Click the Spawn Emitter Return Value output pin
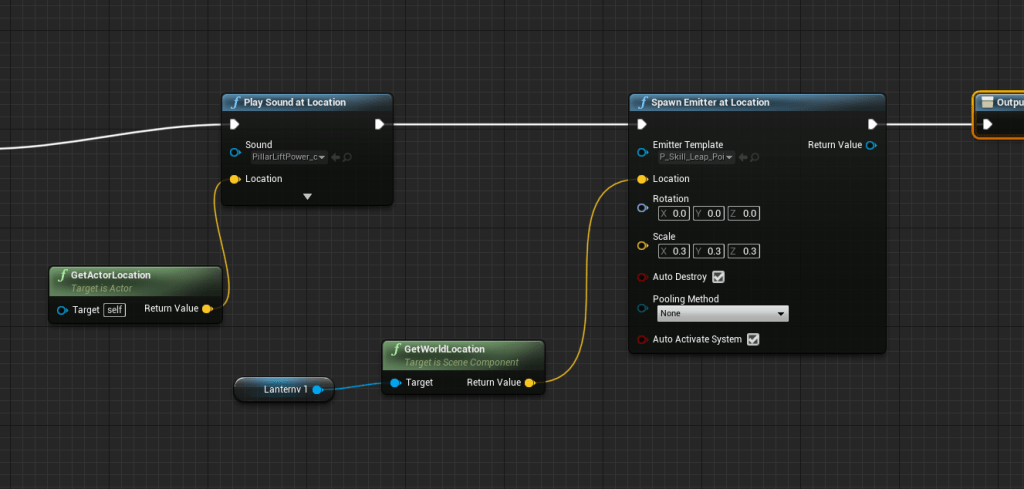The height and width of the screenshot is (489, 1024). pos(871,146)
